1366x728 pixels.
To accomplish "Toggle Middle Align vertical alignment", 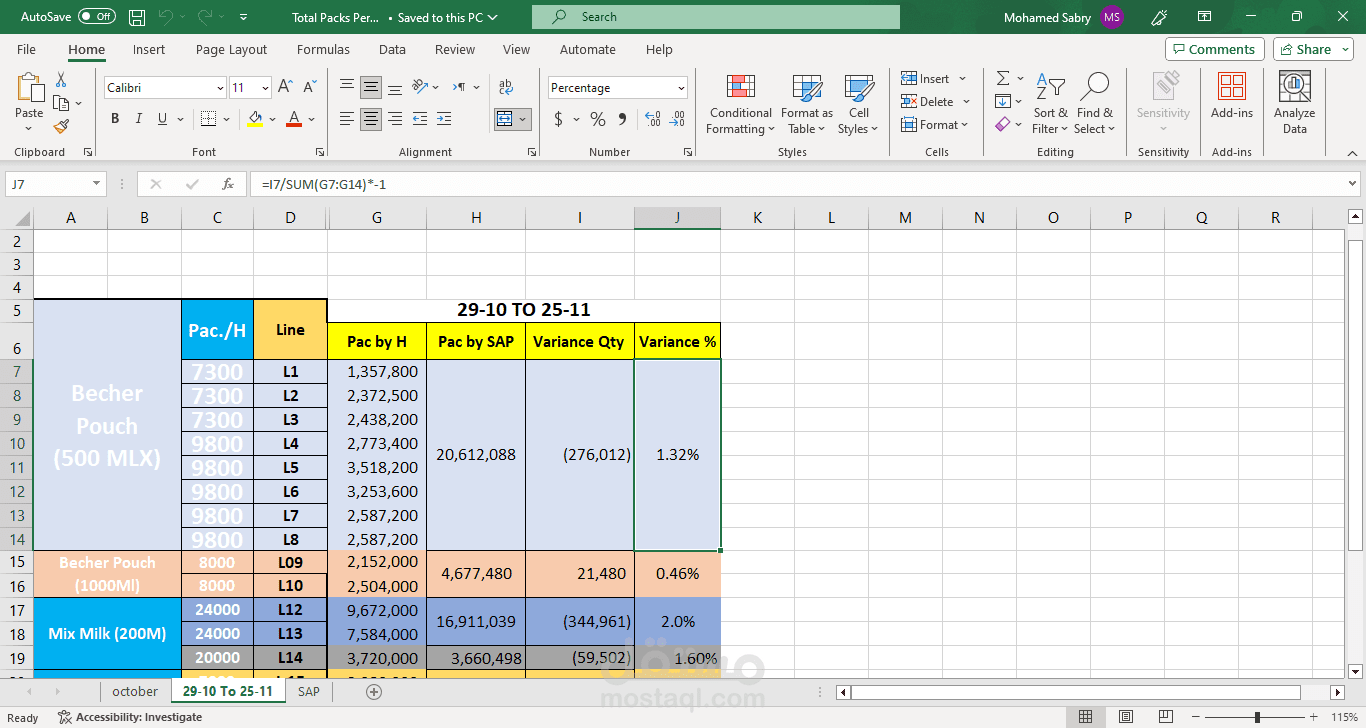I will tap(371, 88).
